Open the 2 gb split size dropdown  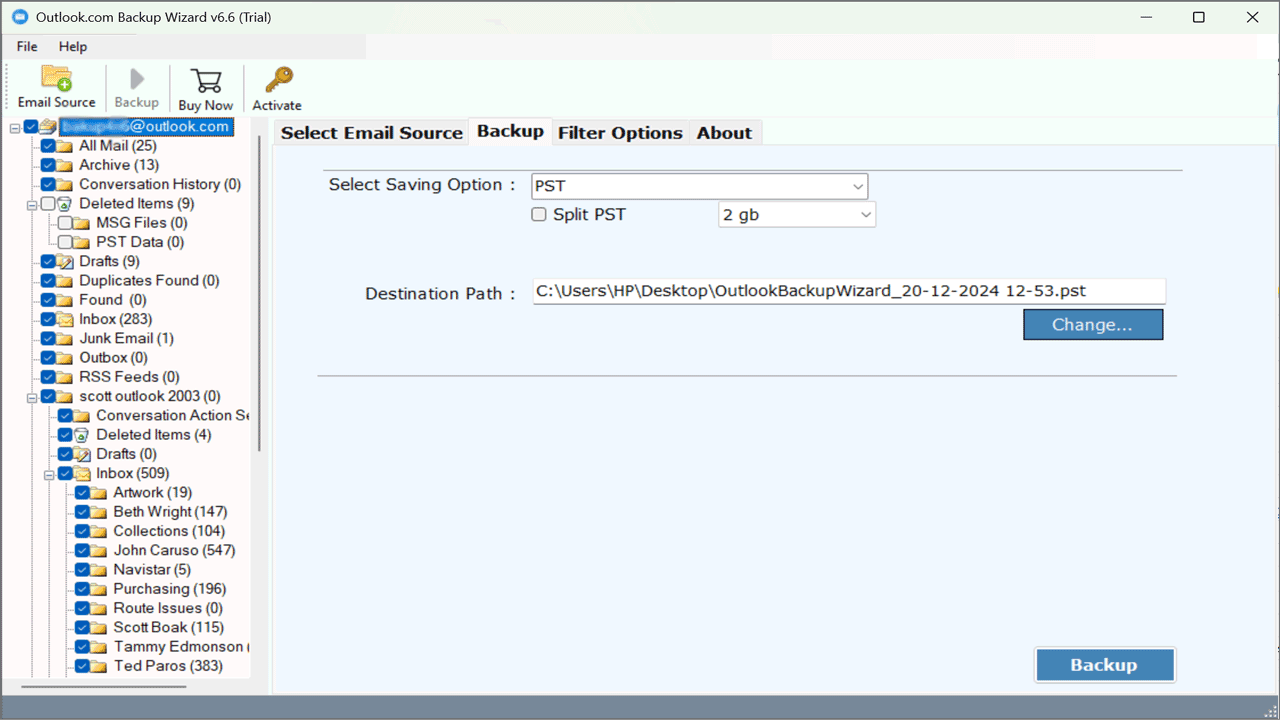coord(797,214)
